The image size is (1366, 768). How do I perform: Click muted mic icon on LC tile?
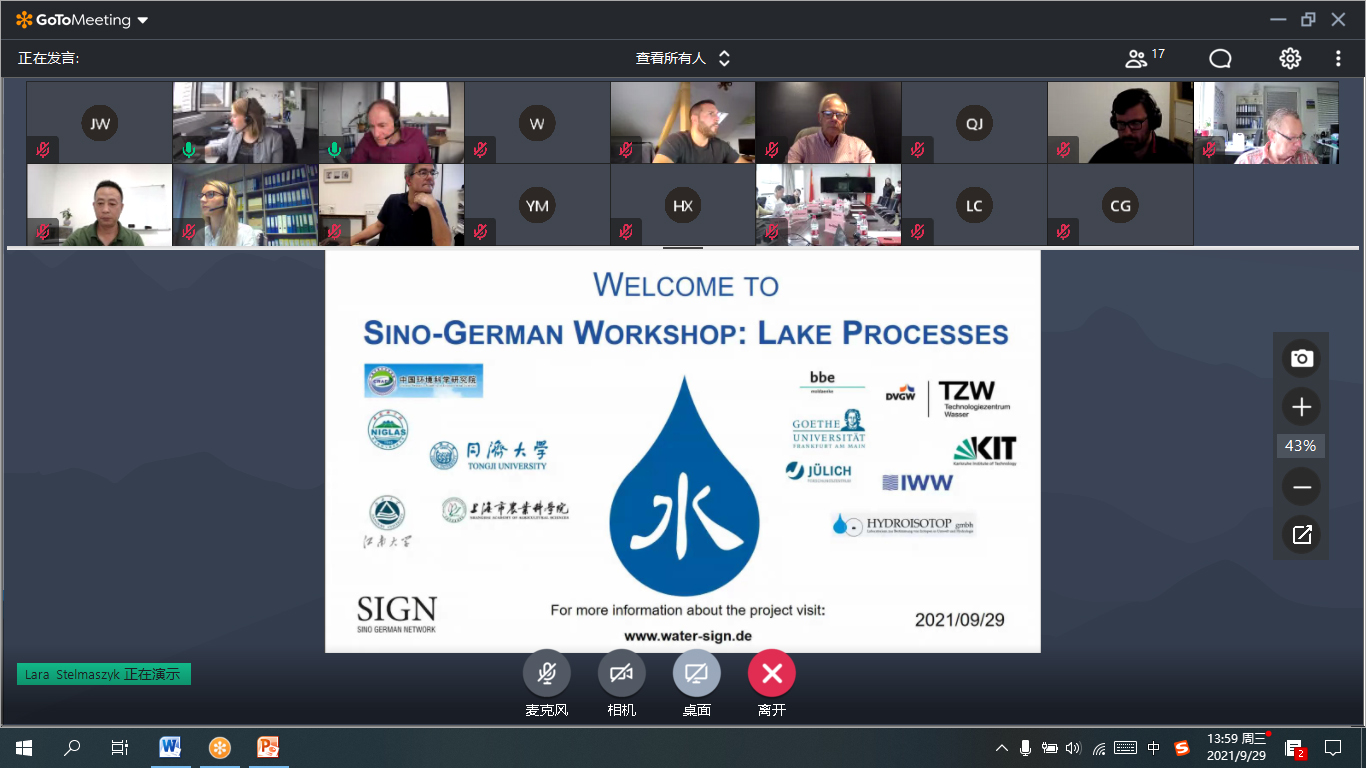(918, 232)
